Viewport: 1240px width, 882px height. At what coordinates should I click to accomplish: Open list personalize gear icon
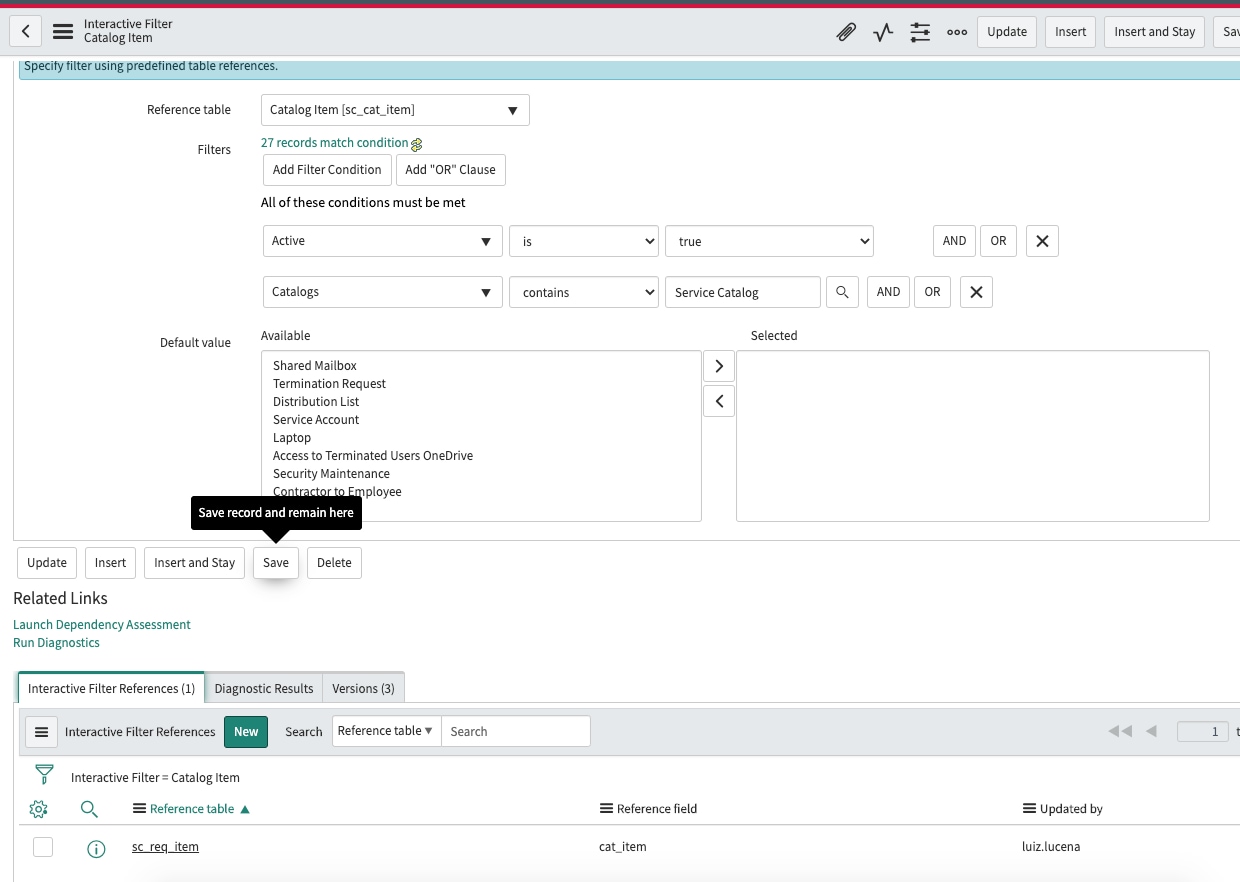pos(39,809)
